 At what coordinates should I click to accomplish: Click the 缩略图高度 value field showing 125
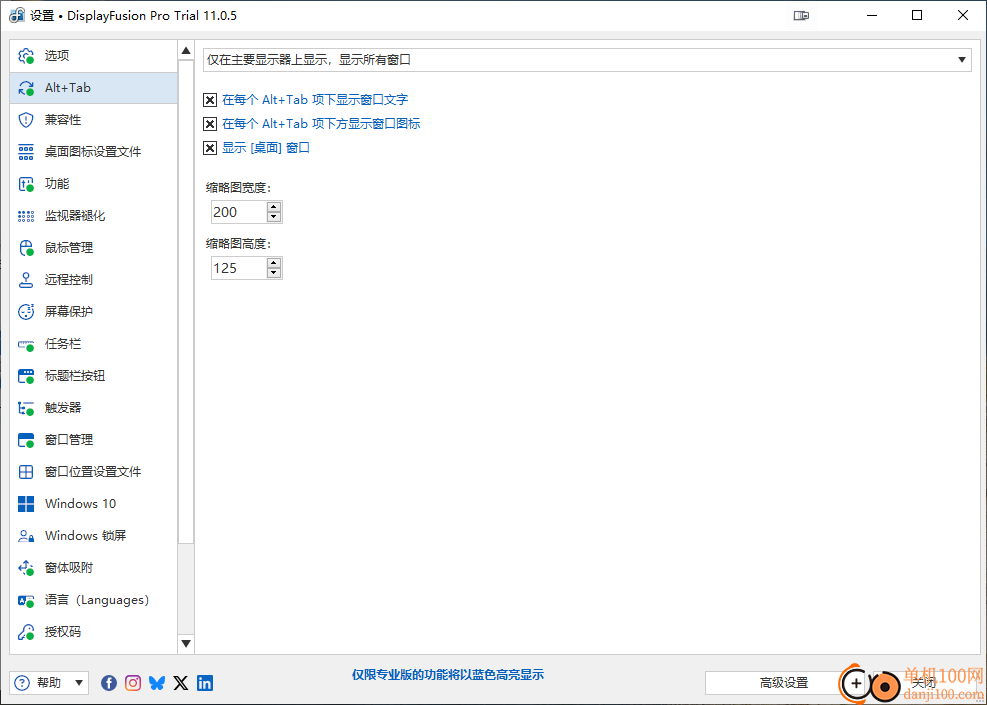pyautogui.click(x=239, y=268)
